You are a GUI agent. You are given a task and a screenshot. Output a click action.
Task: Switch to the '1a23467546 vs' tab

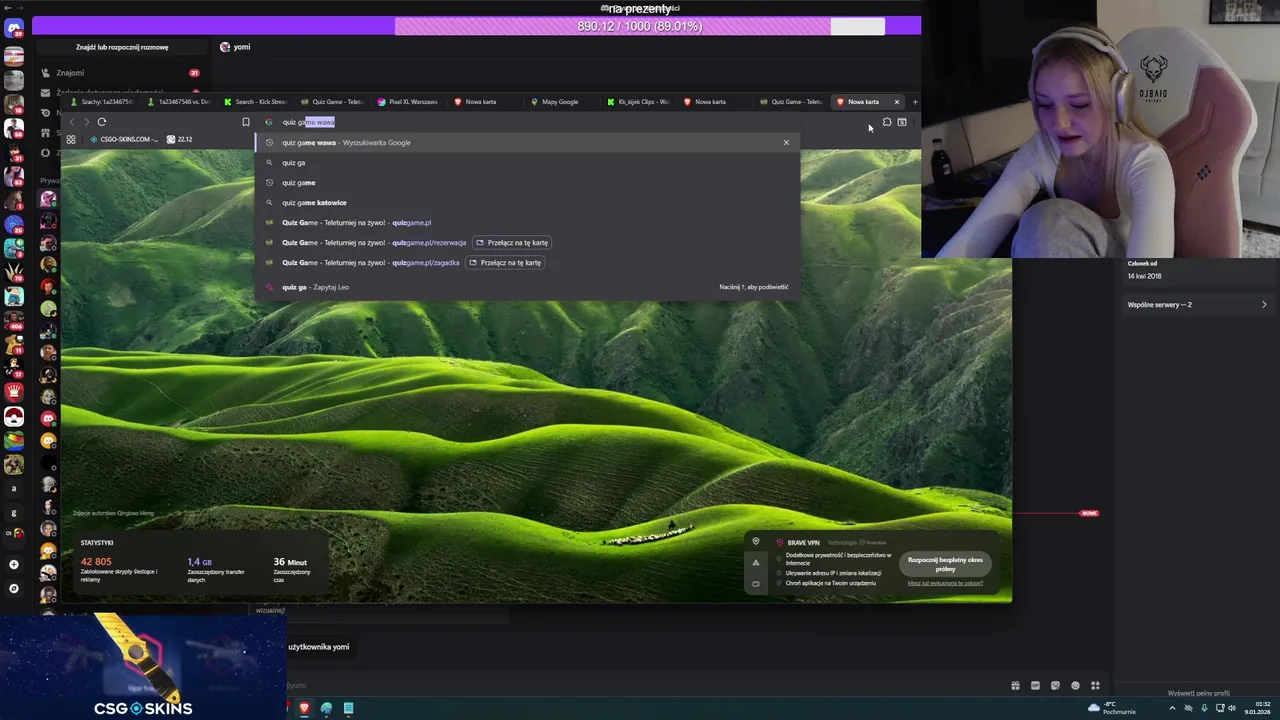(180, 102)
